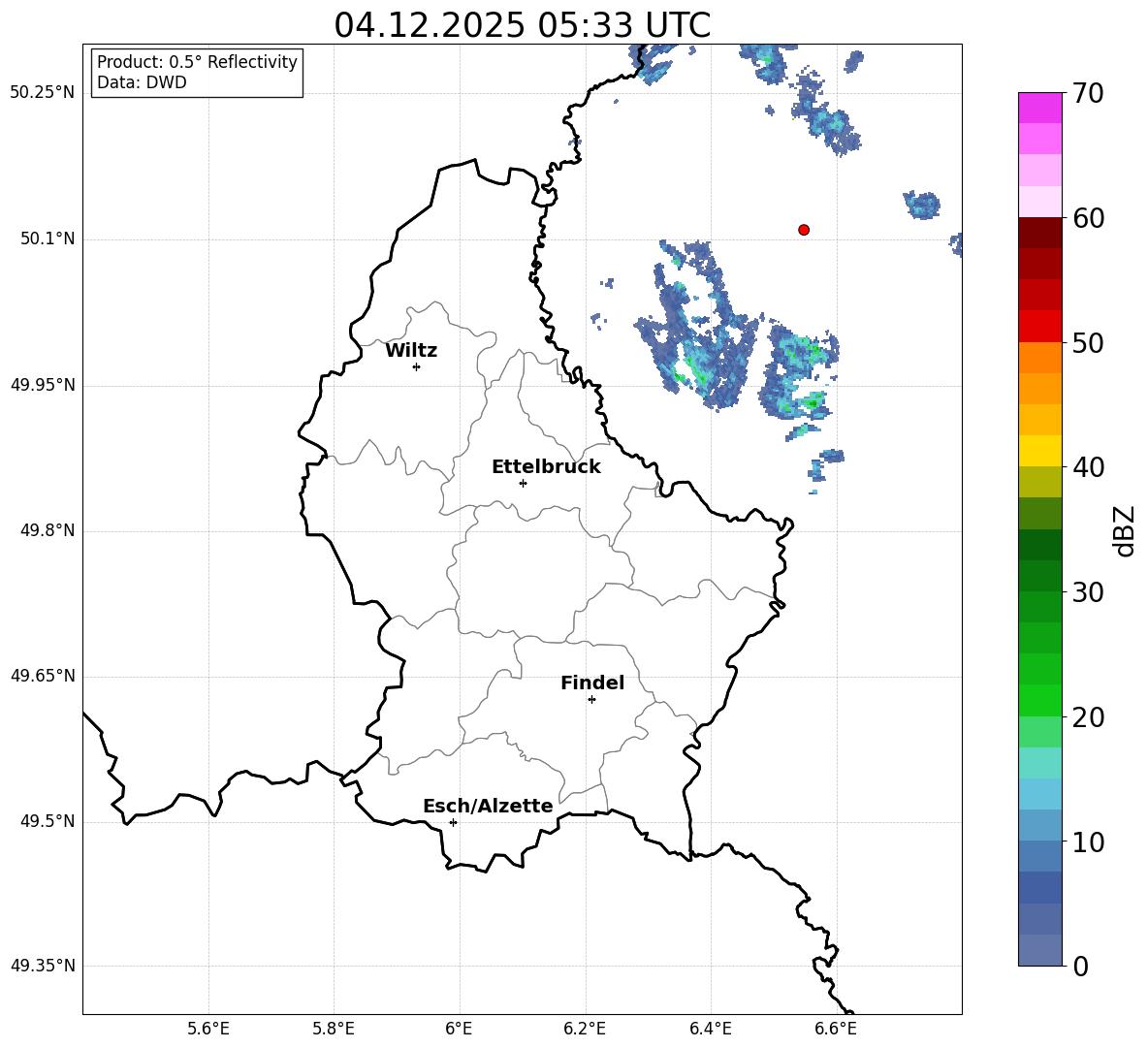Image resolution: width=1148 pixels, height=1048 pixels.
Task: Click the 50.1°N latitude label
Action: pyautogui.click(x=48, y=239)
